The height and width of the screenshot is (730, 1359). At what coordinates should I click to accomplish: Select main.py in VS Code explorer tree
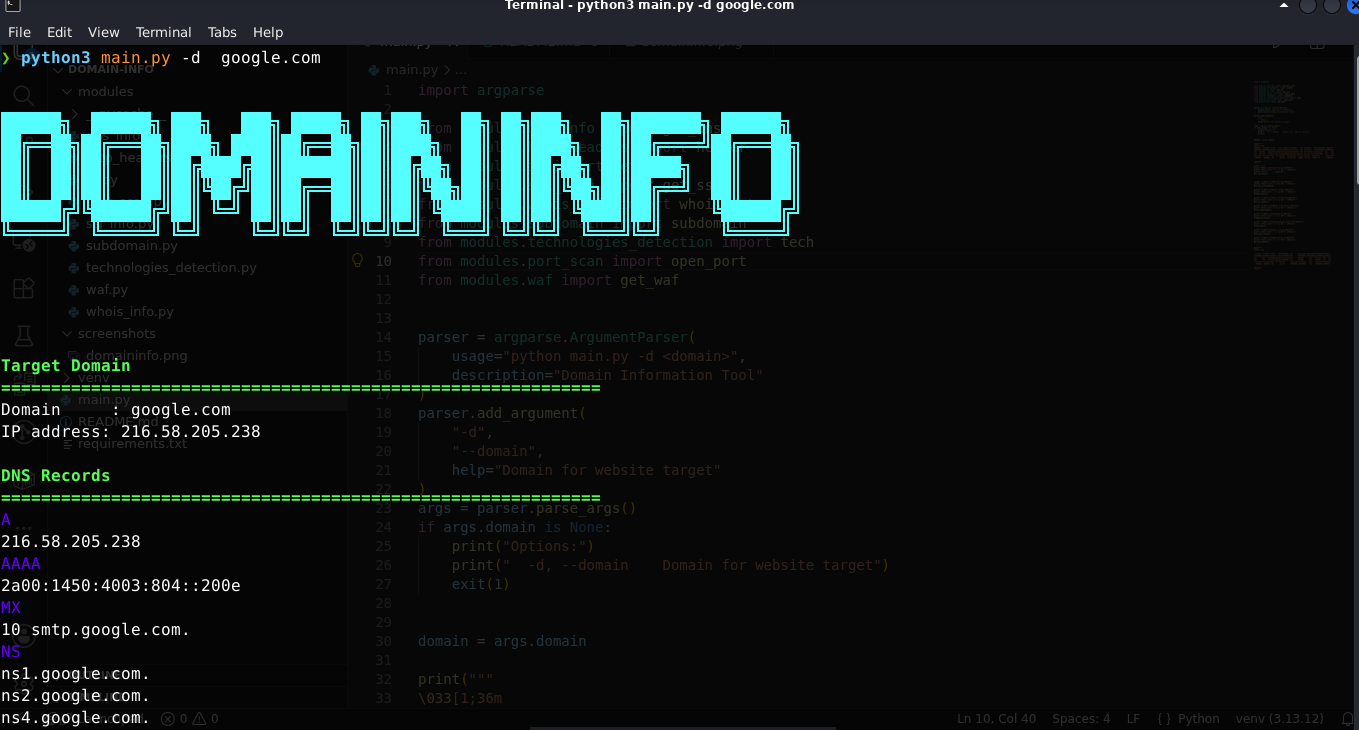104,400
